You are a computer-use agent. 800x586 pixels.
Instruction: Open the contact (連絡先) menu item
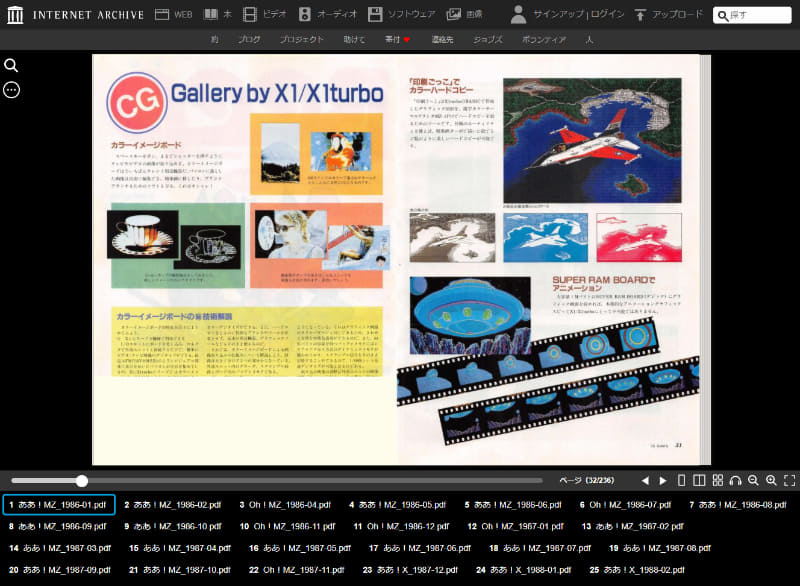442,39
